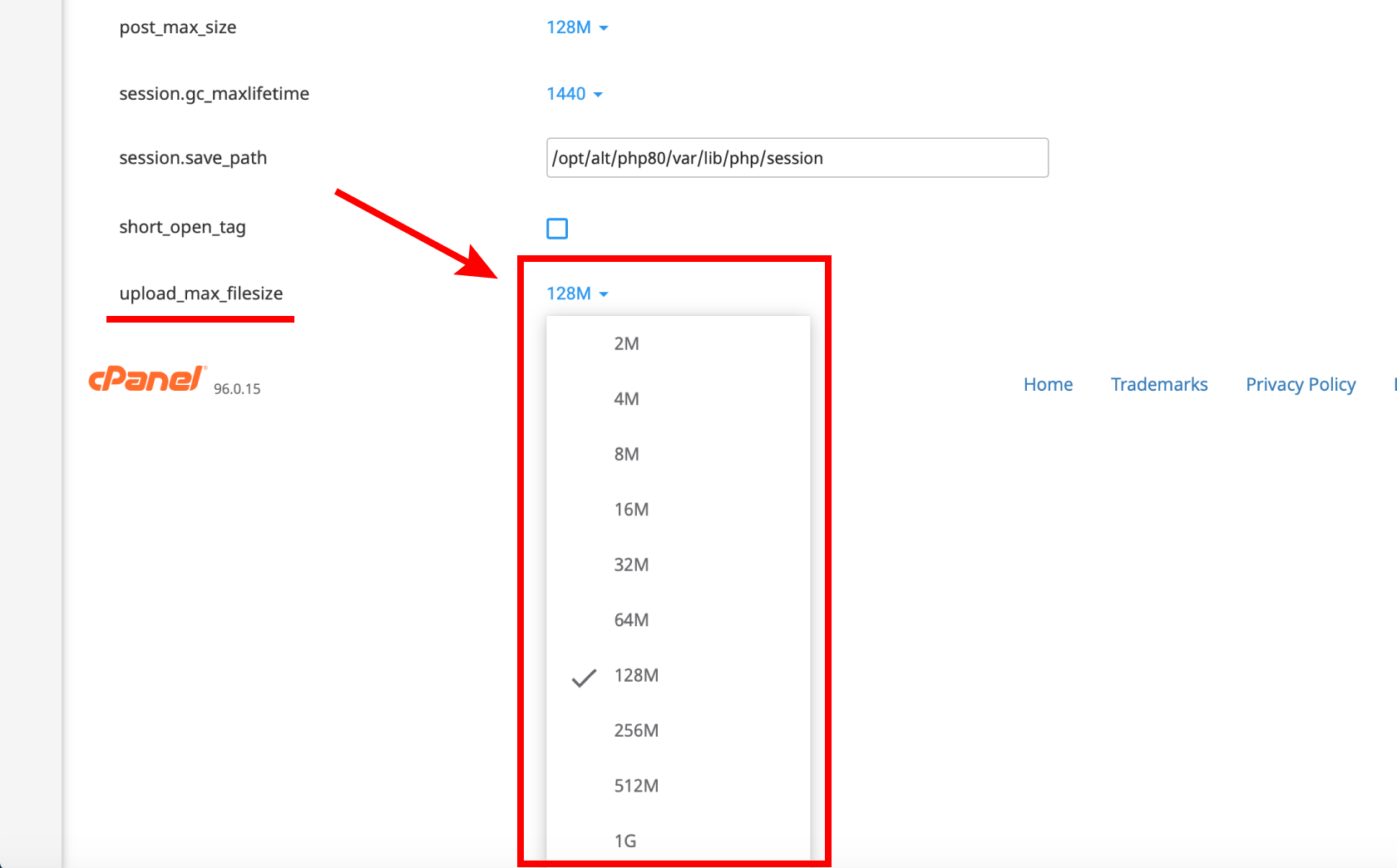The height and width of the screenshot is (868, 1397).
Task: Click the post_max_size label
Action: (178, 27)
